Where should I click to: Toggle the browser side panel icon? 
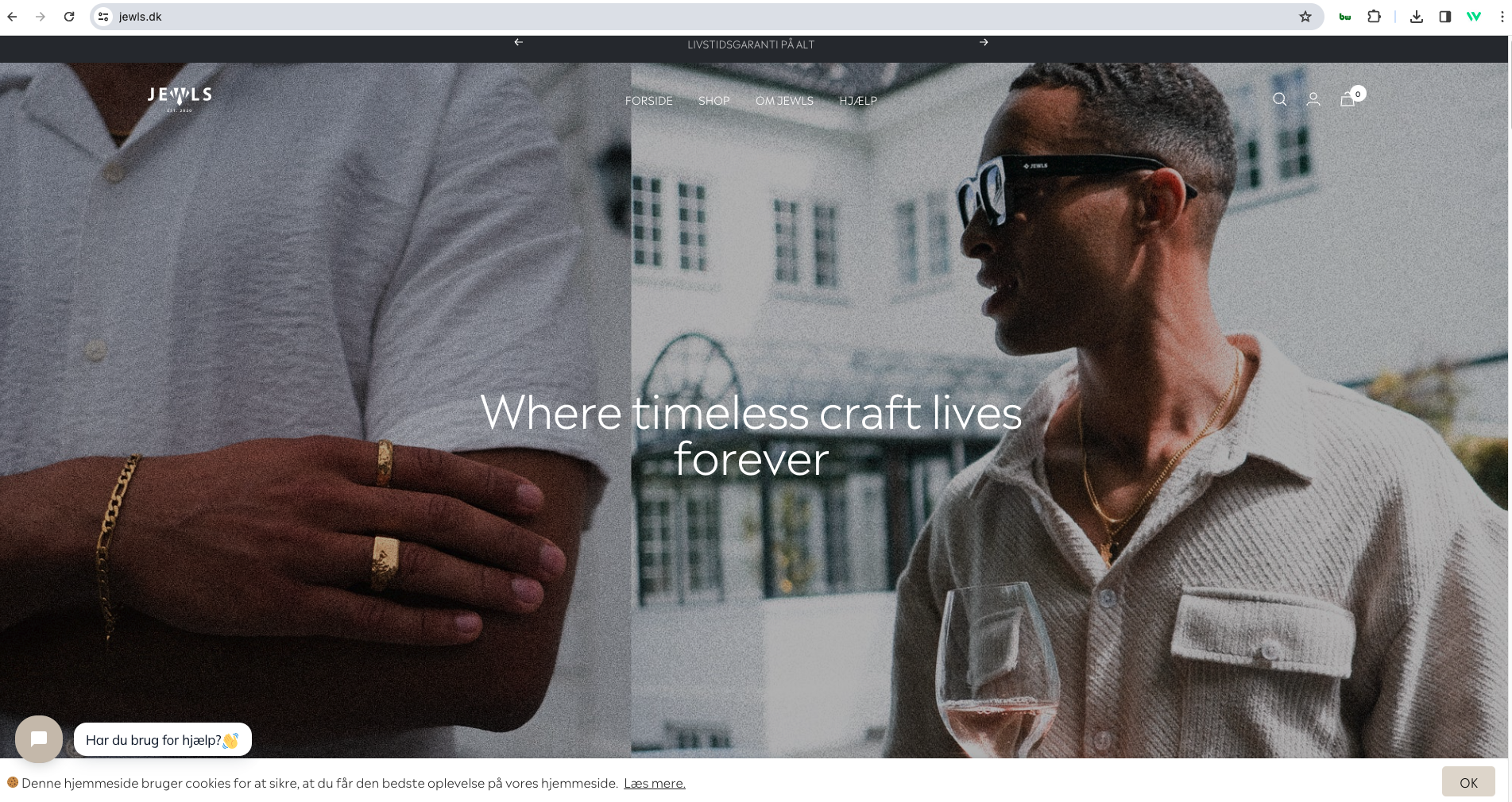point(1444,17)
